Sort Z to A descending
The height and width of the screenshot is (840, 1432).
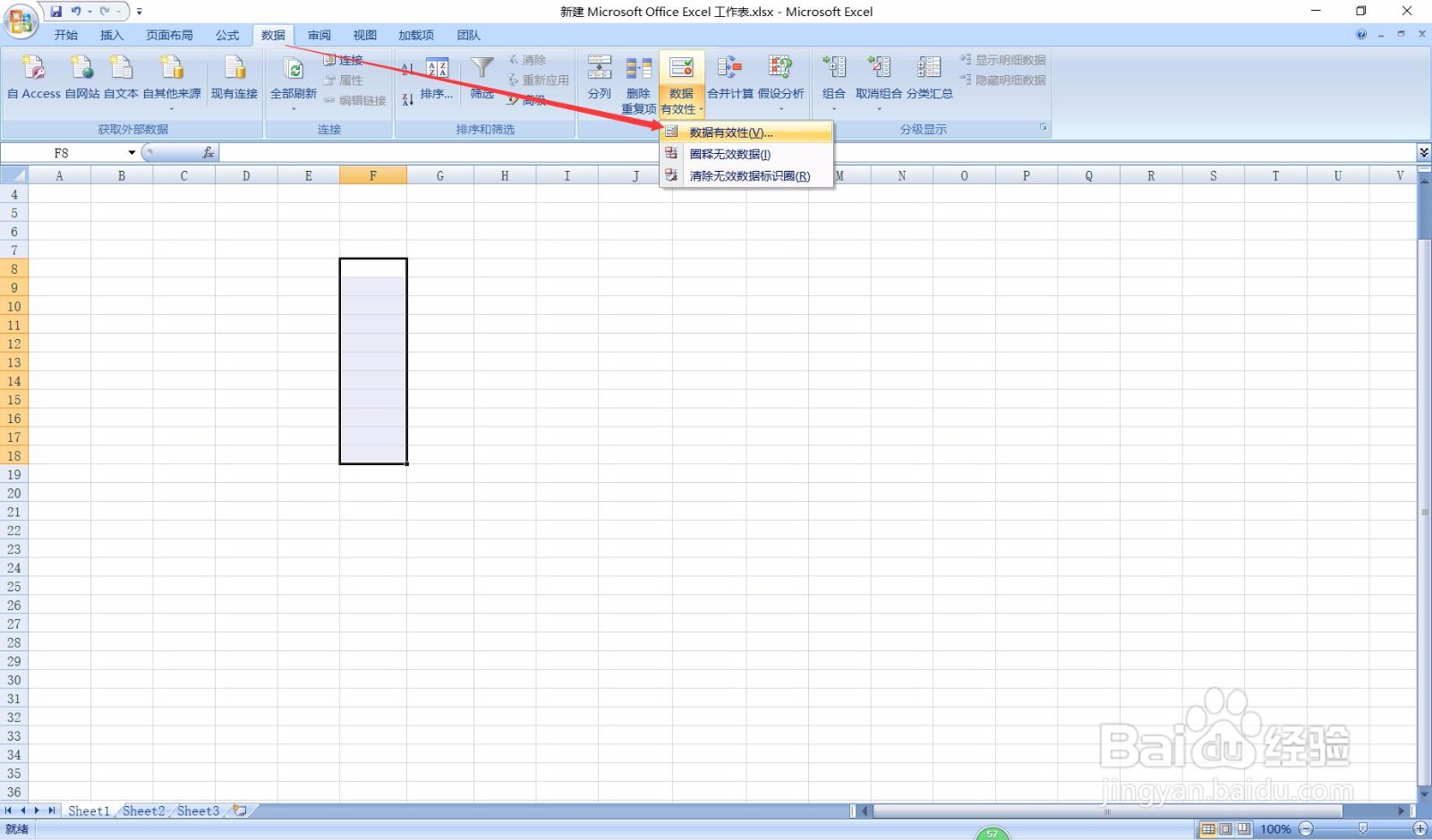pyautogui.click(x=407, y=99)
